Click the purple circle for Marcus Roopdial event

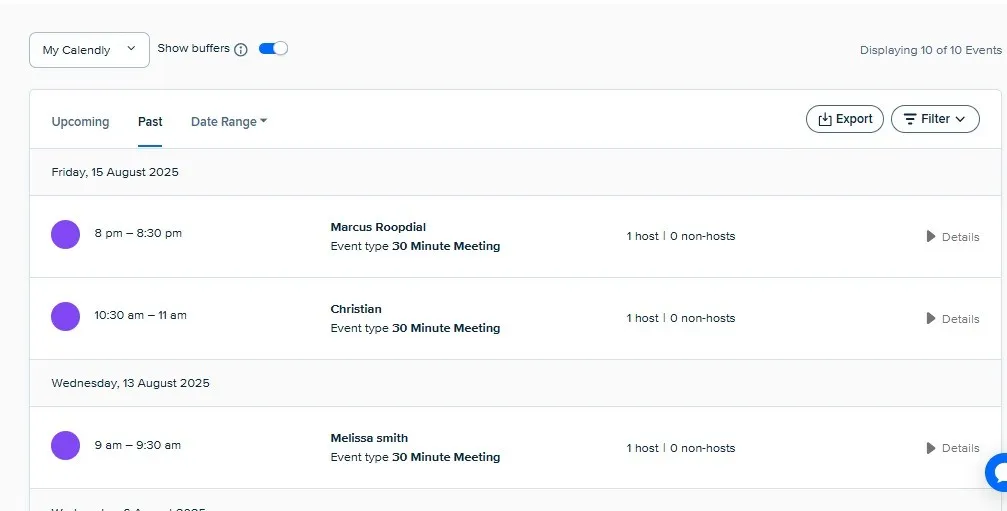65,234
